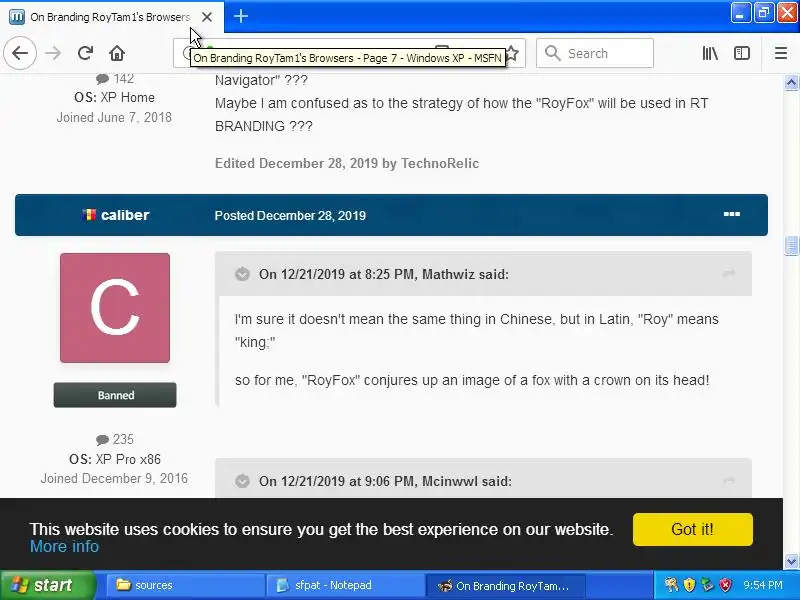View caliber's 235 posts count
This screenshot has height=600, width=800.
point(115,439)
